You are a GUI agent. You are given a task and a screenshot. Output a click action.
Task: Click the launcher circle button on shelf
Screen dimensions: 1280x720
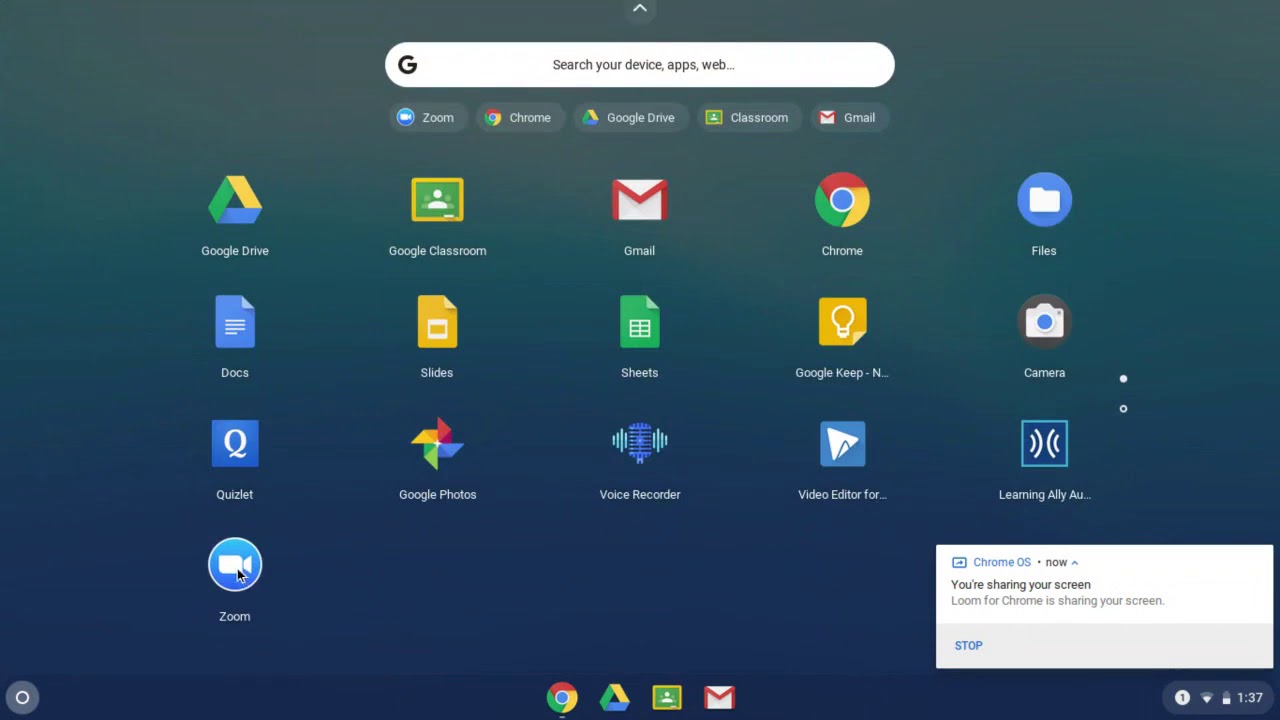point(22,698)
